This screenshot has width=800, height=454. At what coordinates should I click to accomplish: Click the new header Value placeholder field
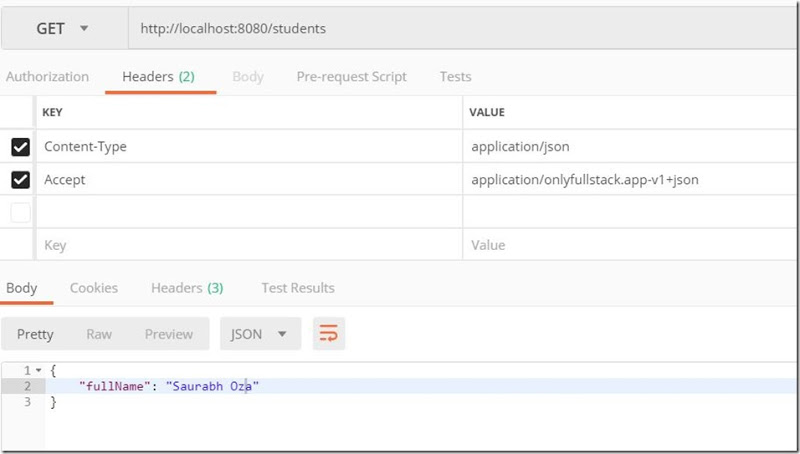point(631,245)
